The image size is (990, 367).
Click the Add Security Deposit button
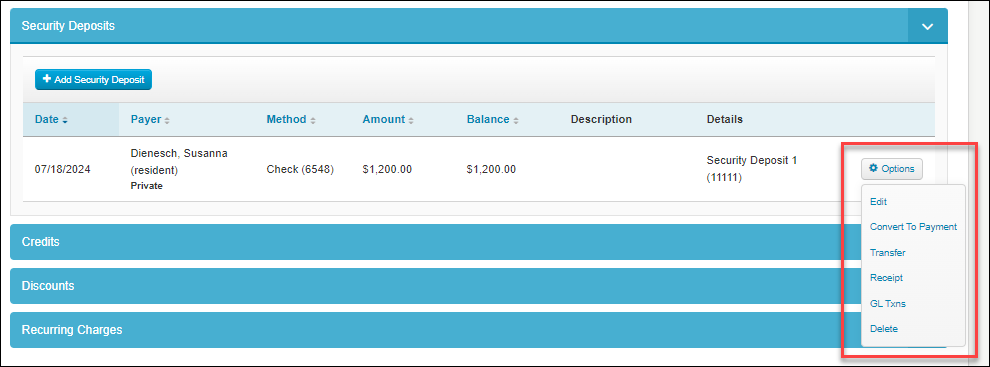[x=93, y=80]
